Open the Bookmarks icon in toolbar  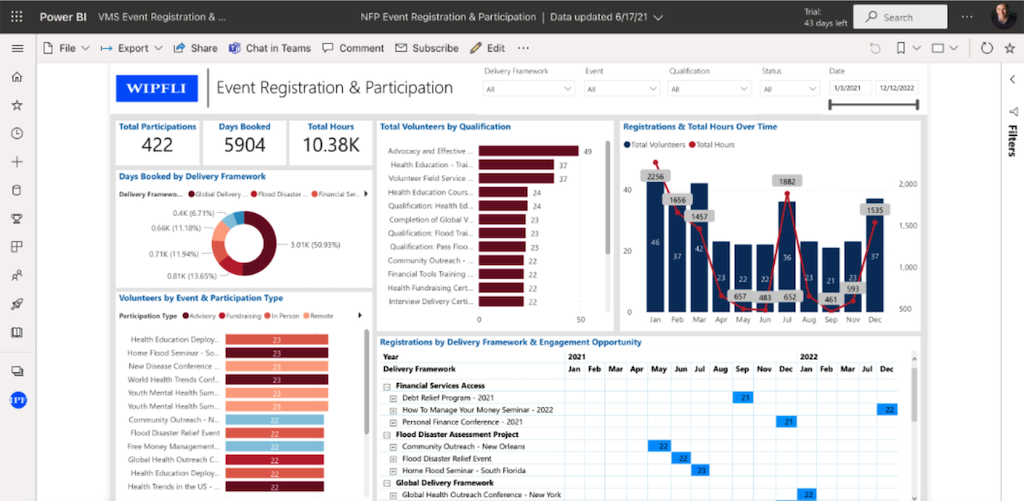(x=901, y=48)
